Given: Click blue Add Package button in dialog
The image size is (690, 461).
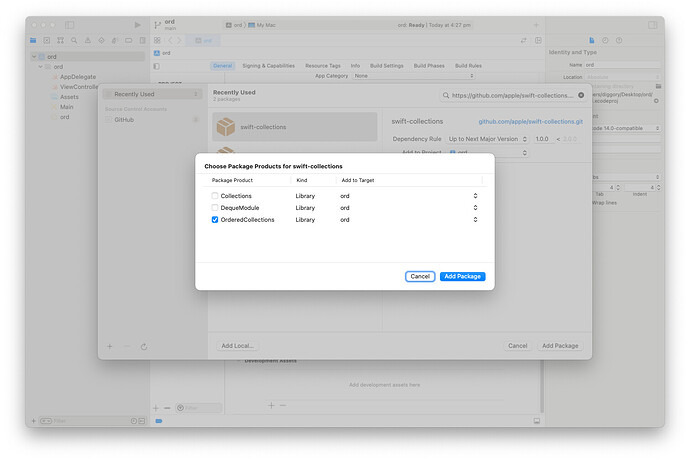Looking at the screenshot, I should 462,276.
